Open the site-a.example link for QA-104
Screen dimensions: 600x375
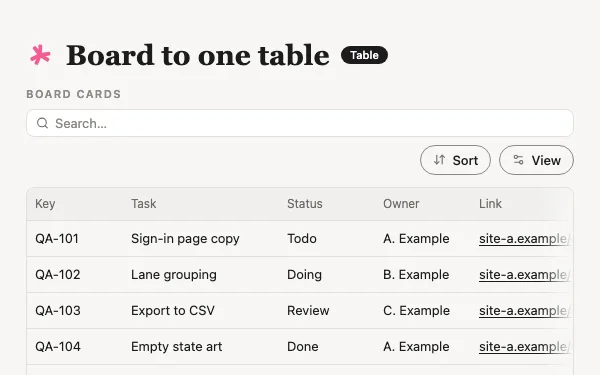pyautogui.click(x=525, y=347)
